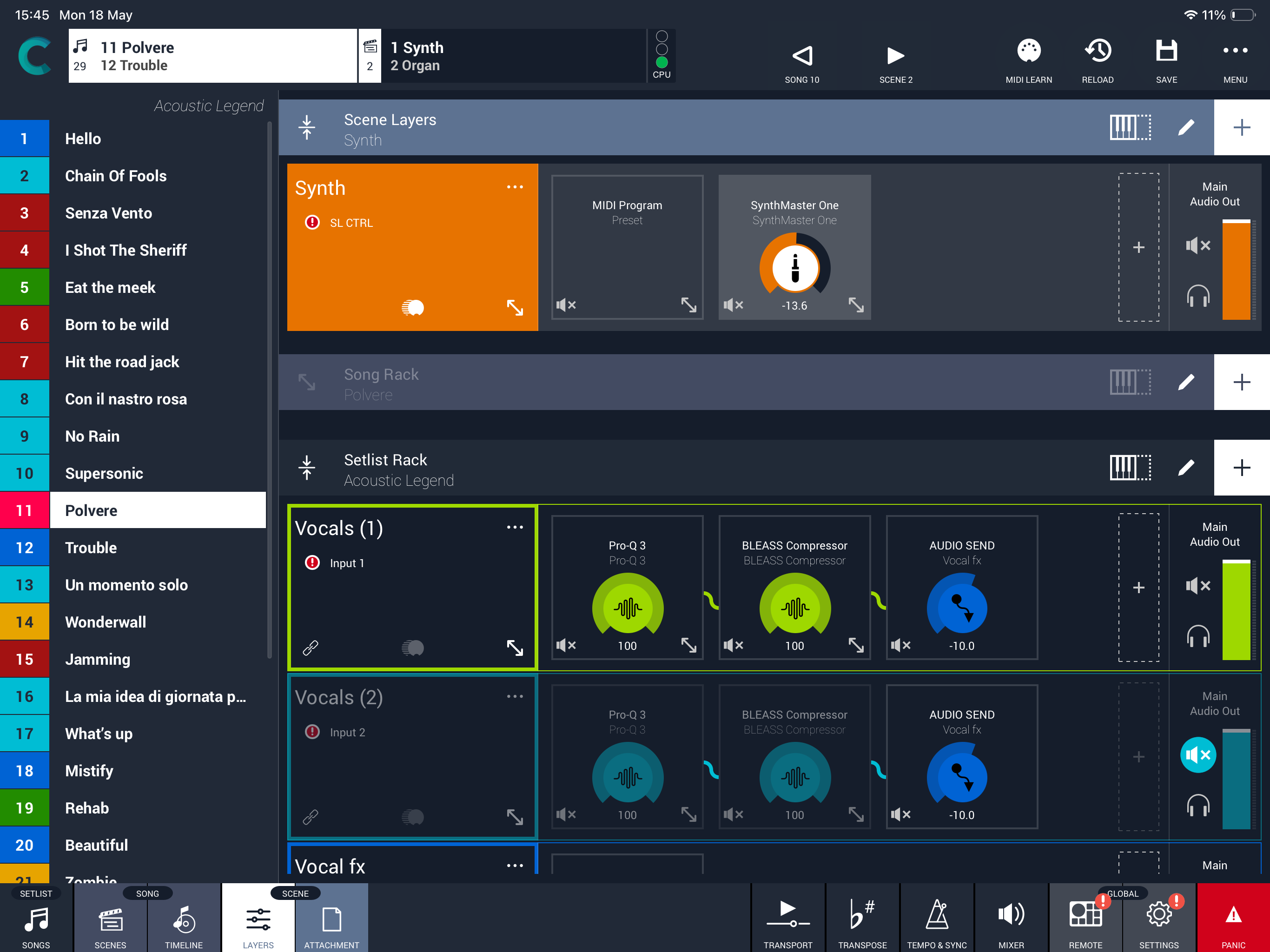Open Vocals (2) layer options menu
This screenshot has width=1270, height=952.
(x=515, y=696)
